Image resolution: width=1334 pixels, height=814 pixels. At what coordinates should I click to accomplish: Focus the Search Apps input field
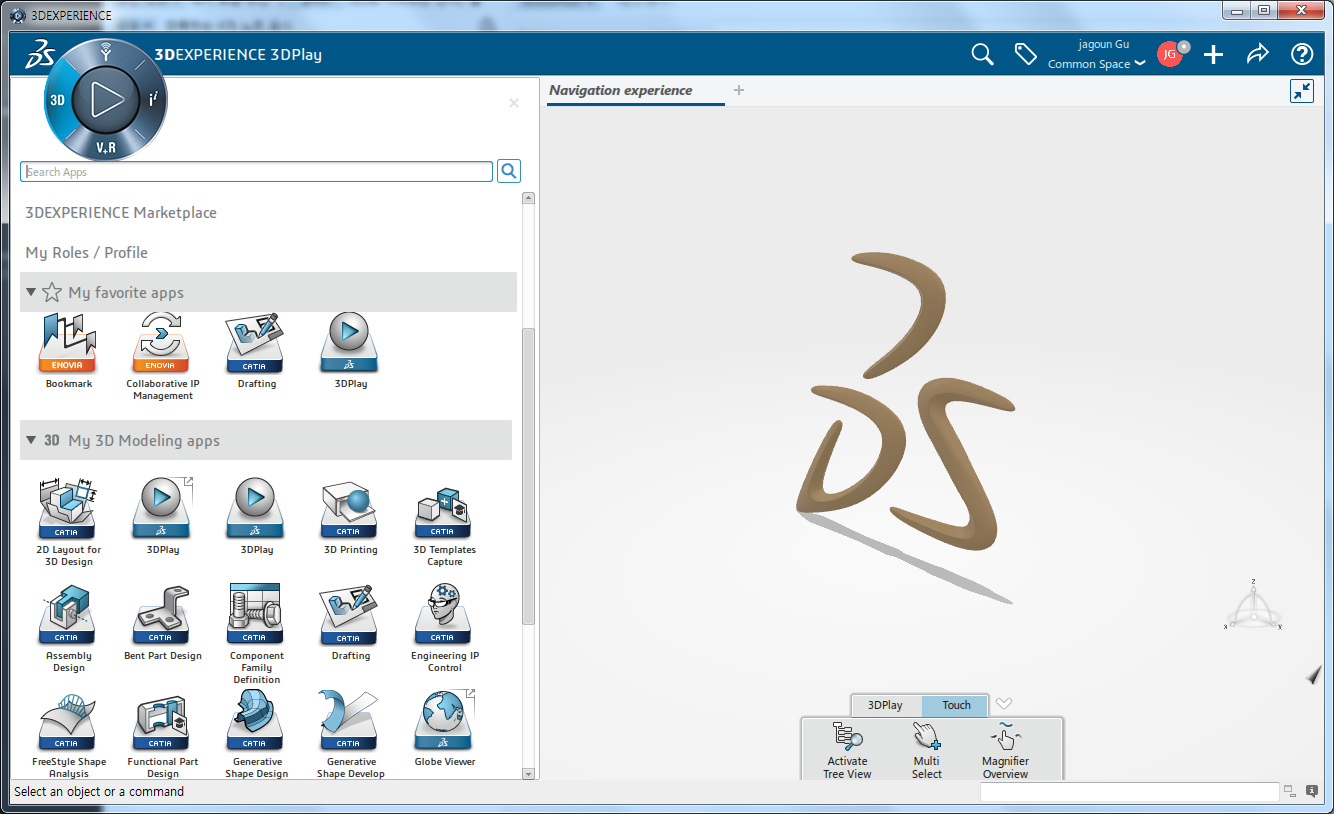coord(256,171)
